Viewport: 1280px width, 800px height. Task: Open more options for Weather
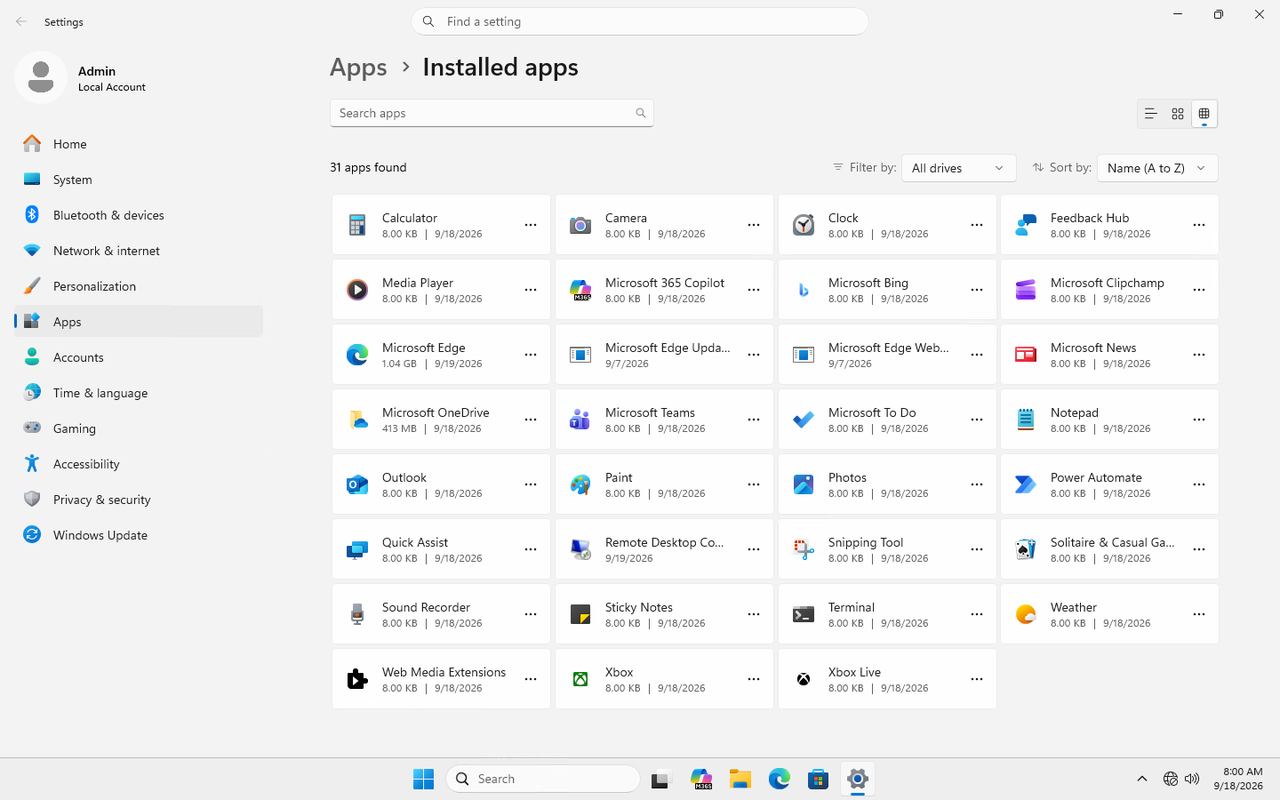tap(1199, 615)
